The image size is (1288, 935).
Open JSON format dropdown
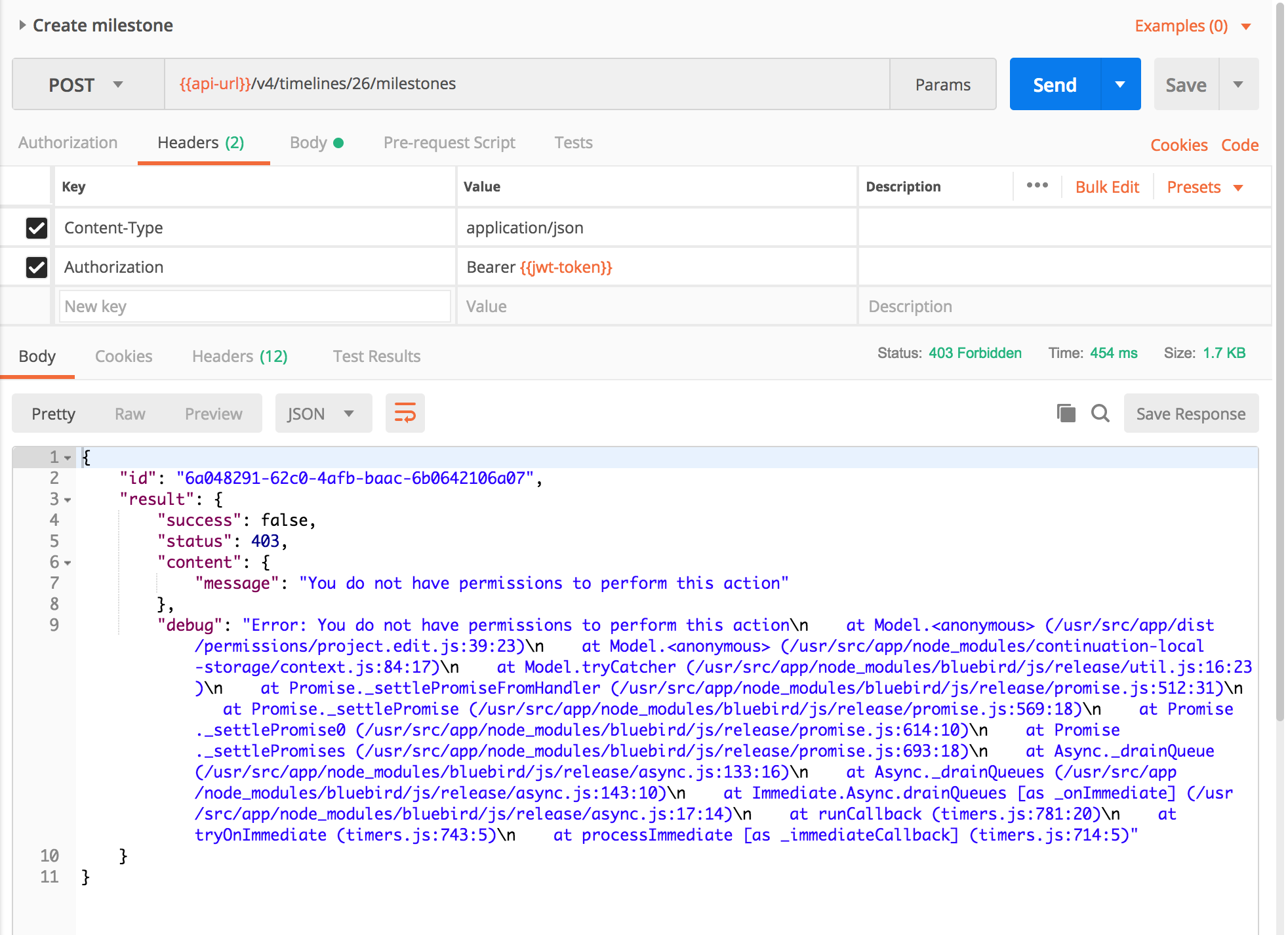coord(323,413)
